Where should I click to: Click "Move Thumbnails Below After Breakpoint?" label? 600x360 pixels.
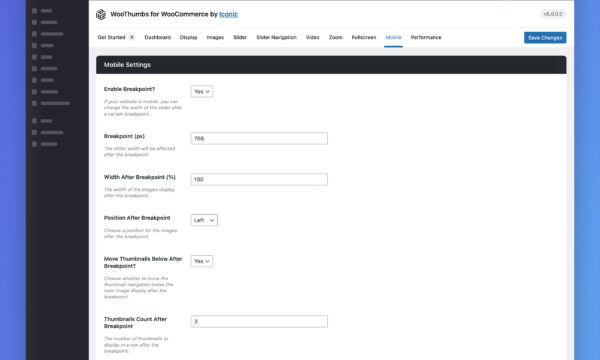pyautogui.click(x=143, y=262)
